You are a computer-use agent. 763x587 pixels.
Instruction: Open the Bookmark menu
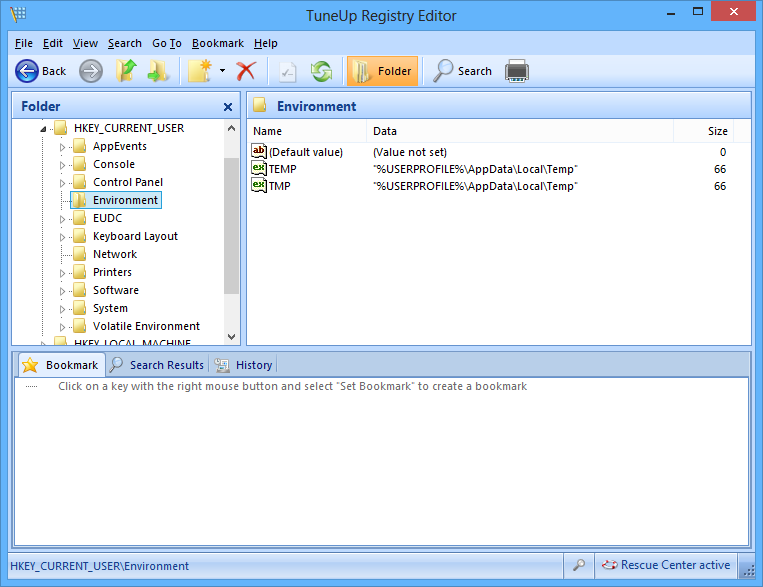point(218,43)
